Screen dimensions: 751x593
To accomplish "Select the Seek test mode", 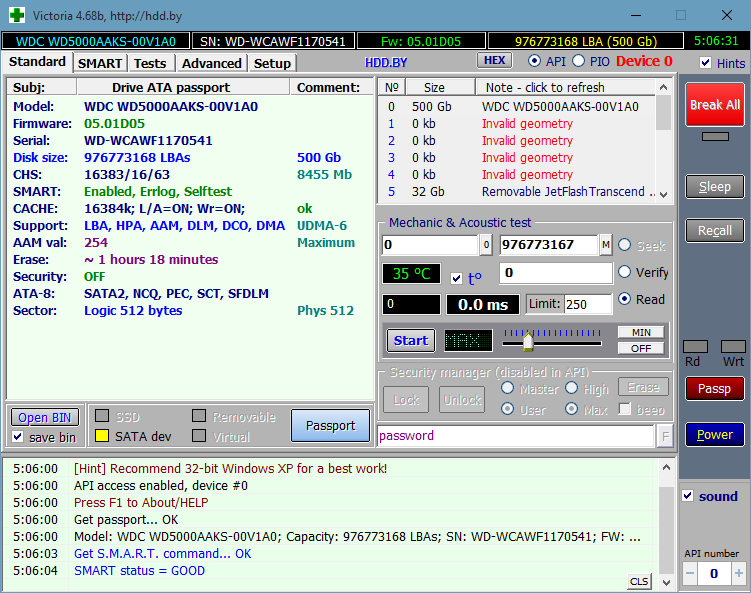I will click(x=625, y=245).
